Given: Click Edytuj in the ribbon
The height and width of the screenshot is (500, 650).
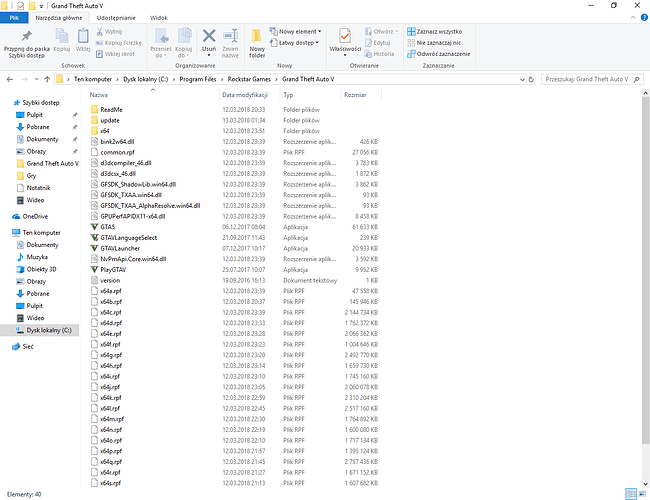Looking at the screenshot, I should [x=377, y=43].
